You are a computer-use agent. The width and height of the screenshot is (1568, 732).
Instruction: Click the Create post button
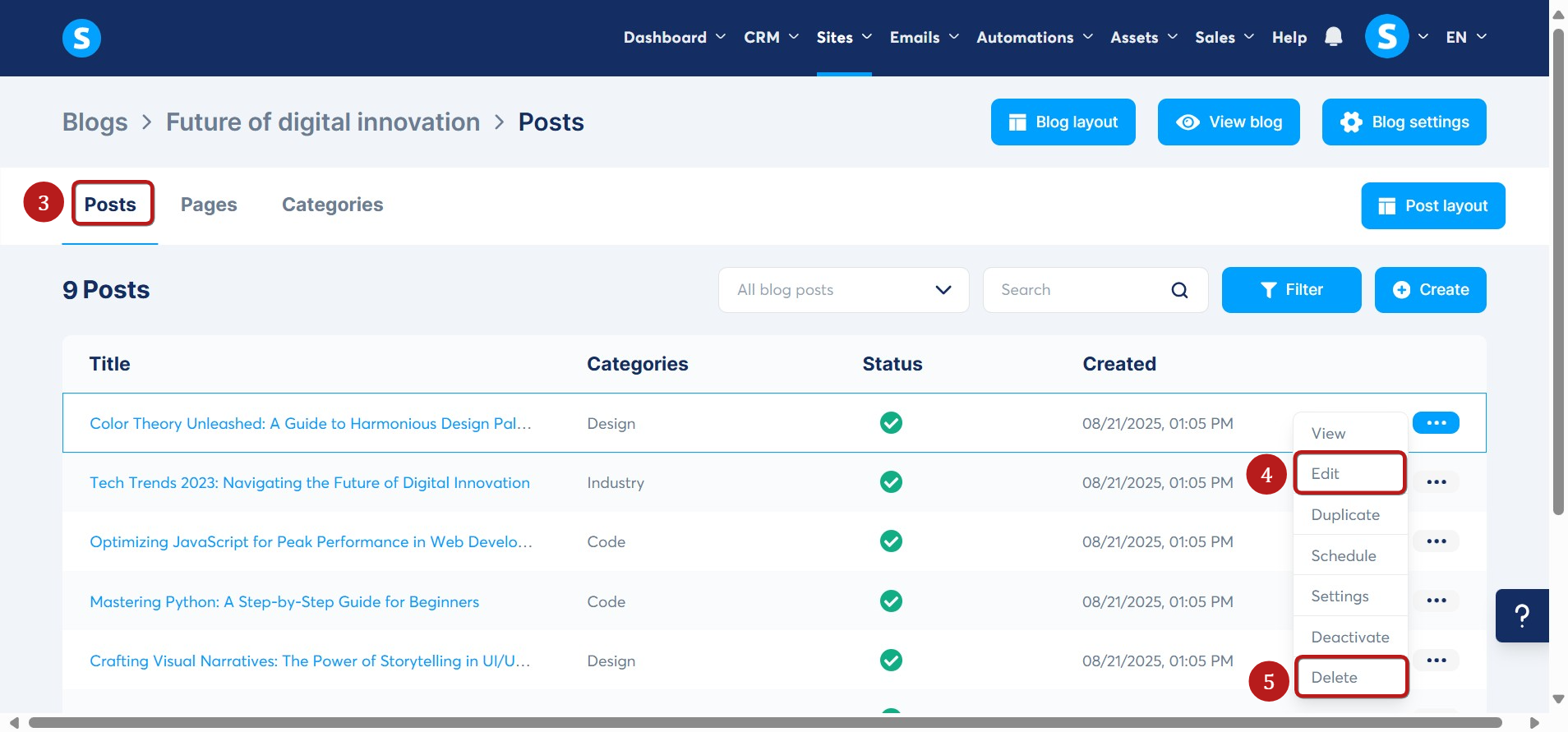click(x=1430, y=290)
